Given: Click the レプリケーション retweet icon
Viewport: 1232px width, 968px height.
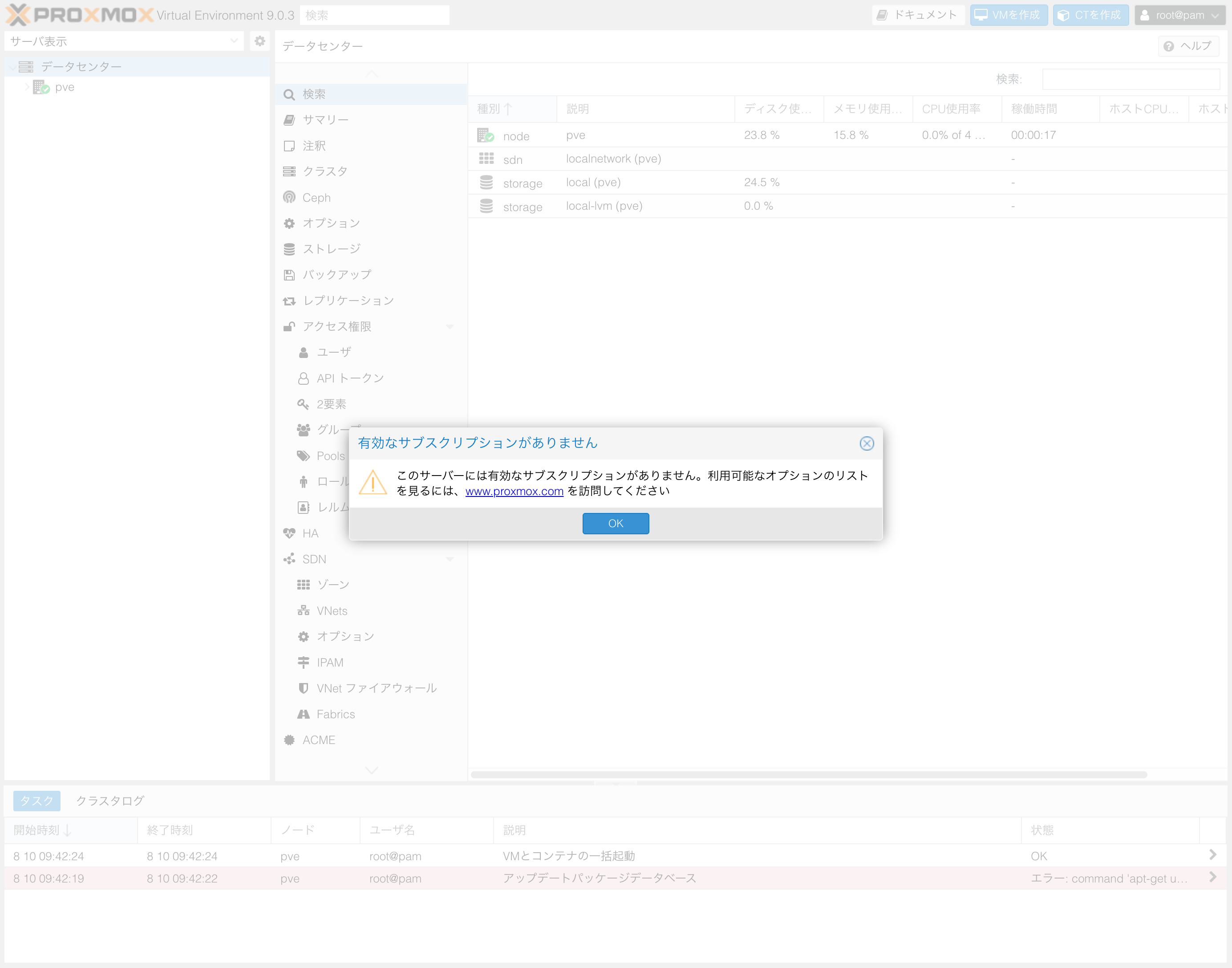Looking at the screenshot, I should pyautogui.click(x=289, y=301).
